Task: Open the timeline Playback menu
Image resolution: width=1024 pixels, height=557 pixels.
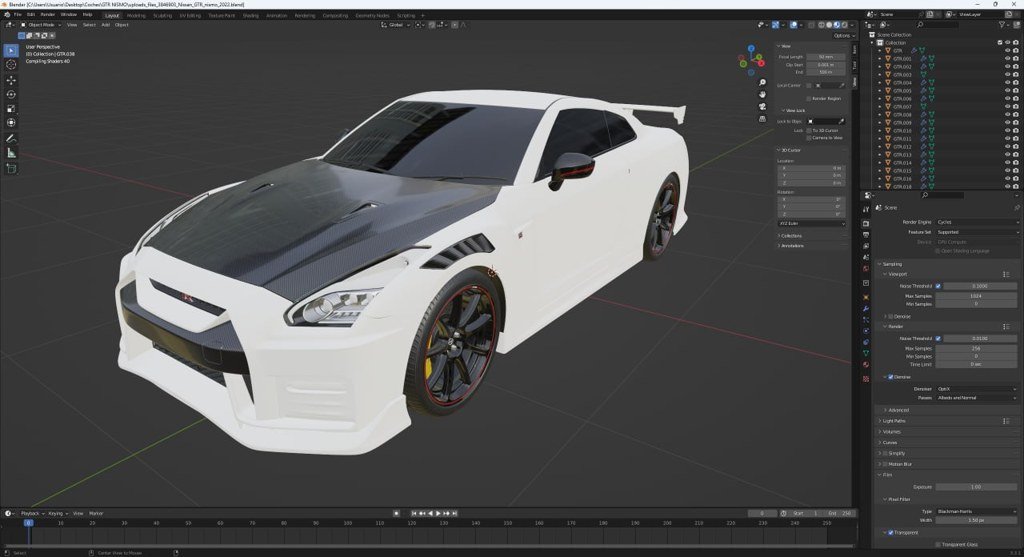Action: coord(32,513)
